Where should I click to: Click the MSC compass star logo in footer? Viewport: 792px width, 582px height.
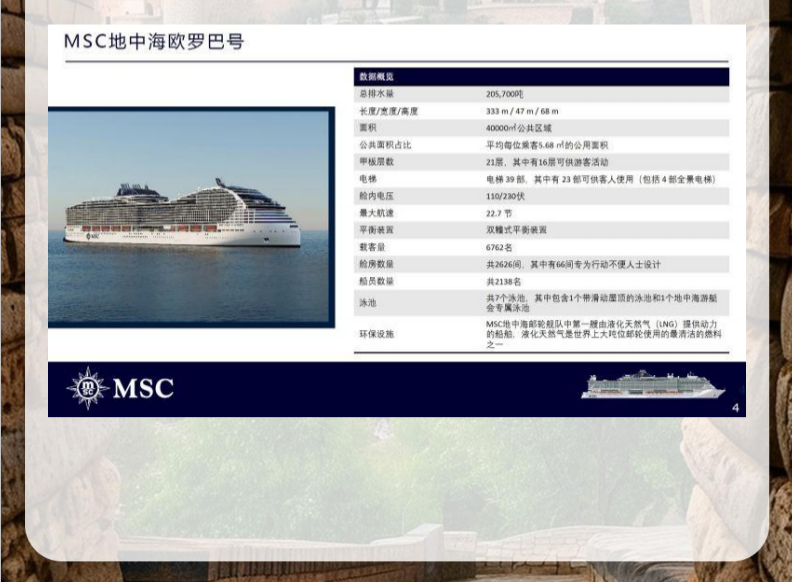tap(88, 388)
